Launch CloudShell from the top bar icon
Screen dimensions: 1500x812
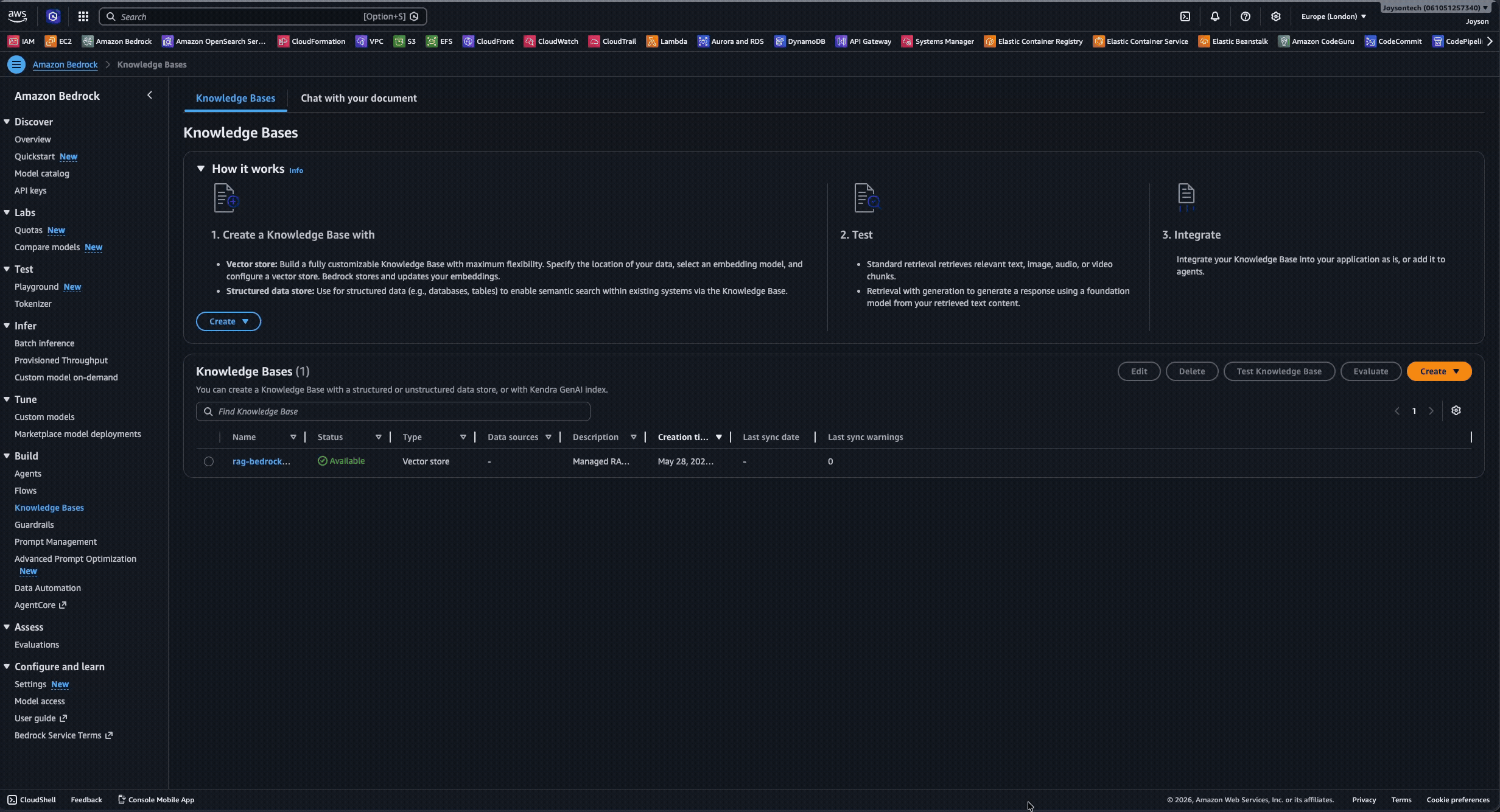1185,16
